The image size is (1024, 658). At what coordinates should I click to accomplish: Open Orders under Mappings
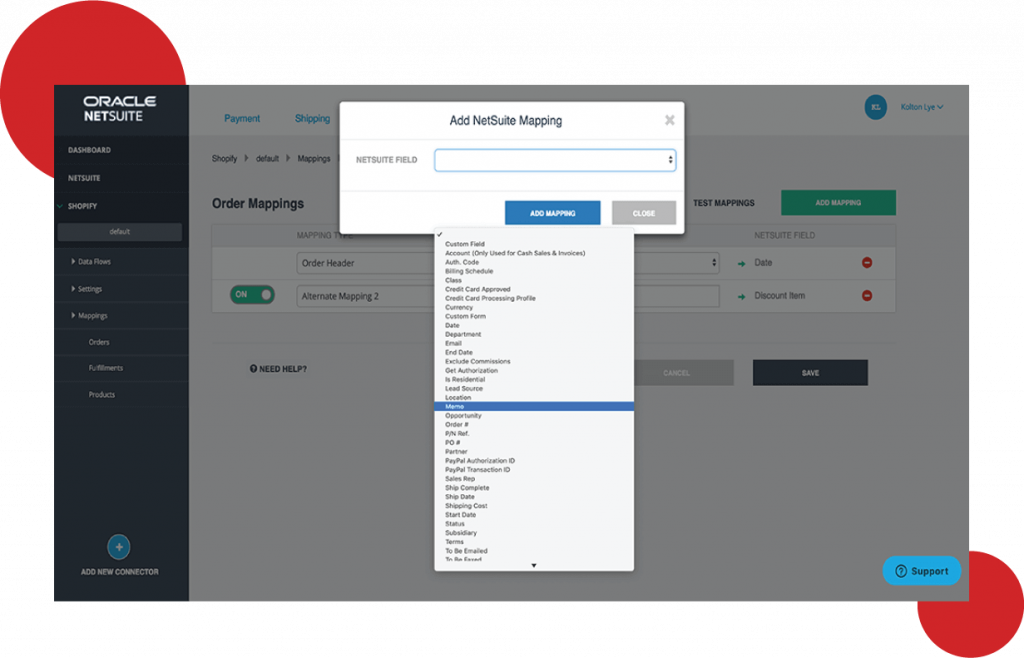pos(99,342)
